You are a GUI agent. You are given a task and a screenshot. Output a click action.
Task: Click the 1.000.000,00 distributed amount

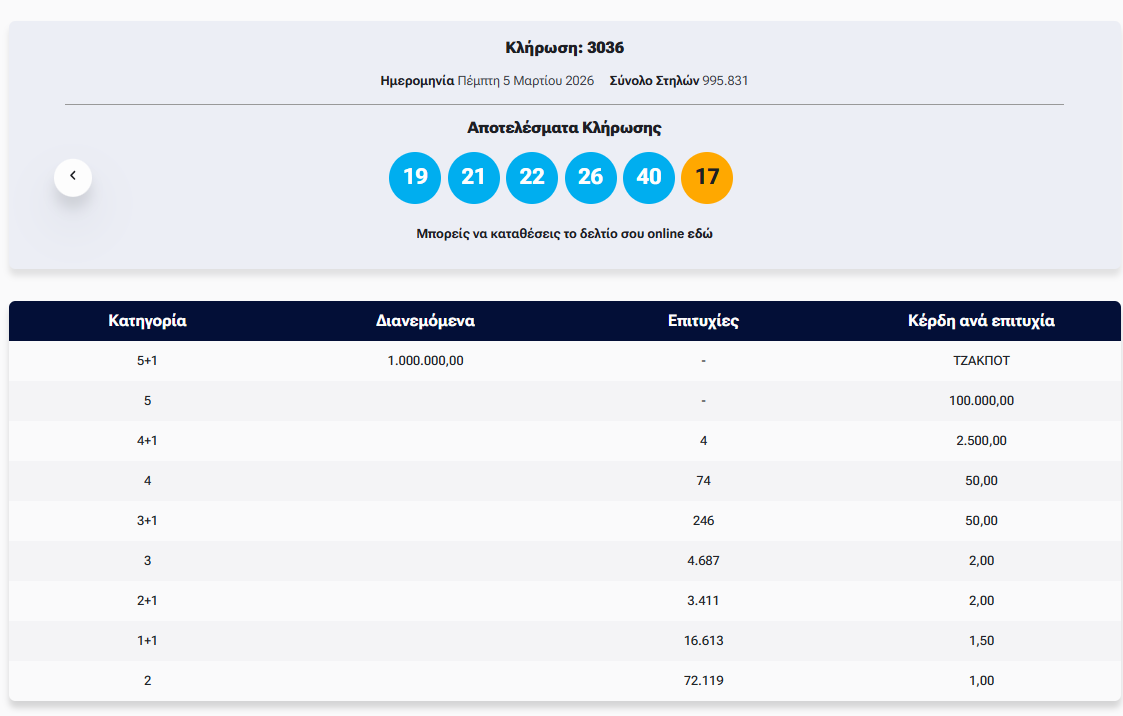pos(425,361)
